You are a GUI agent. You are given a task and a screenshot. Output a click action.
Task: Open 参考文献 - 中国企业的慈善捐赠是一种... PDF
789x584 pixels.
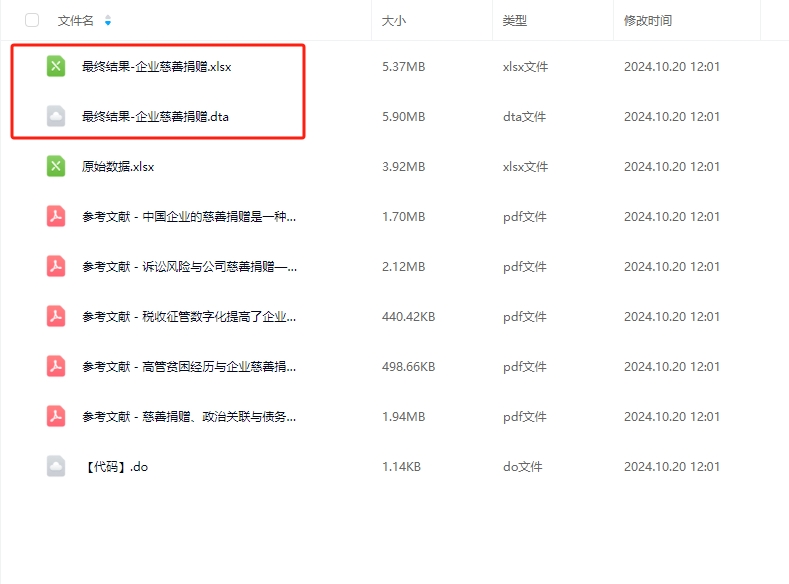(x=189, y=217)
